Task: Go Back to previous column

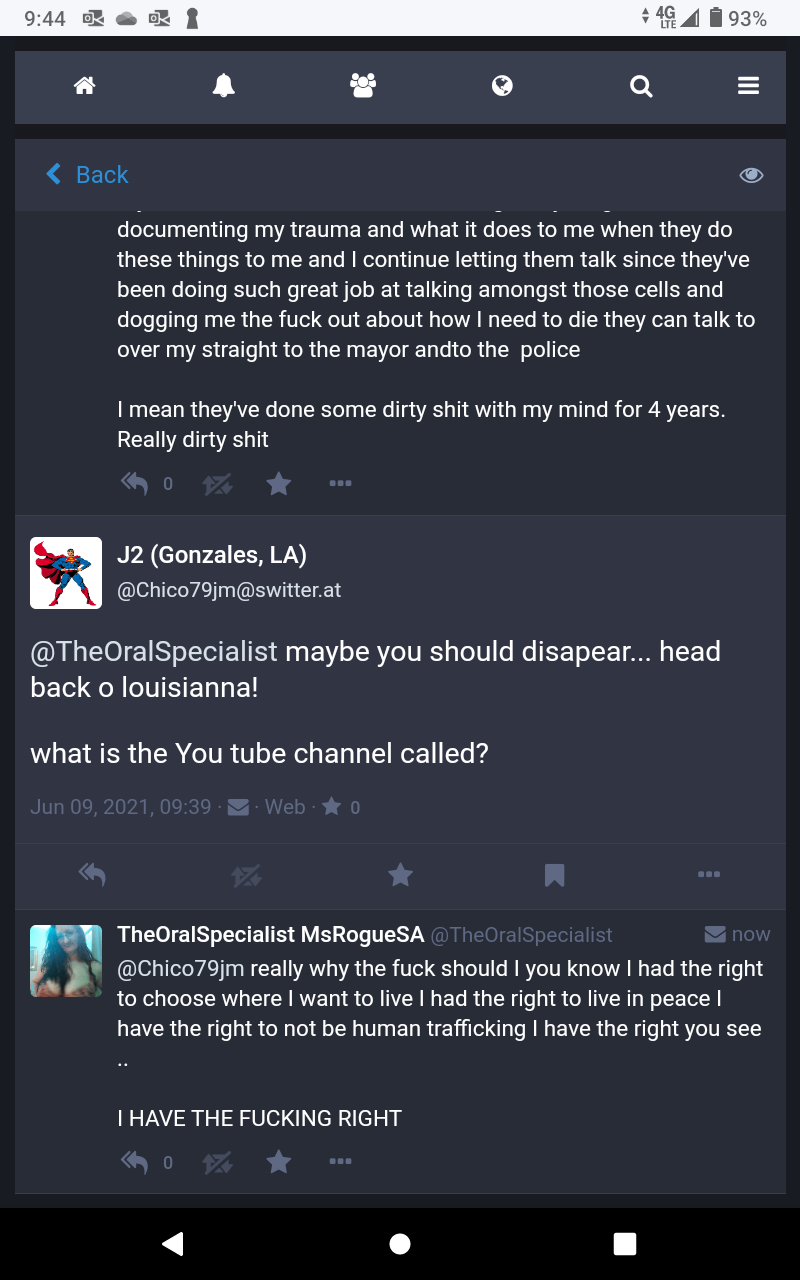Action: pos(88,175)
